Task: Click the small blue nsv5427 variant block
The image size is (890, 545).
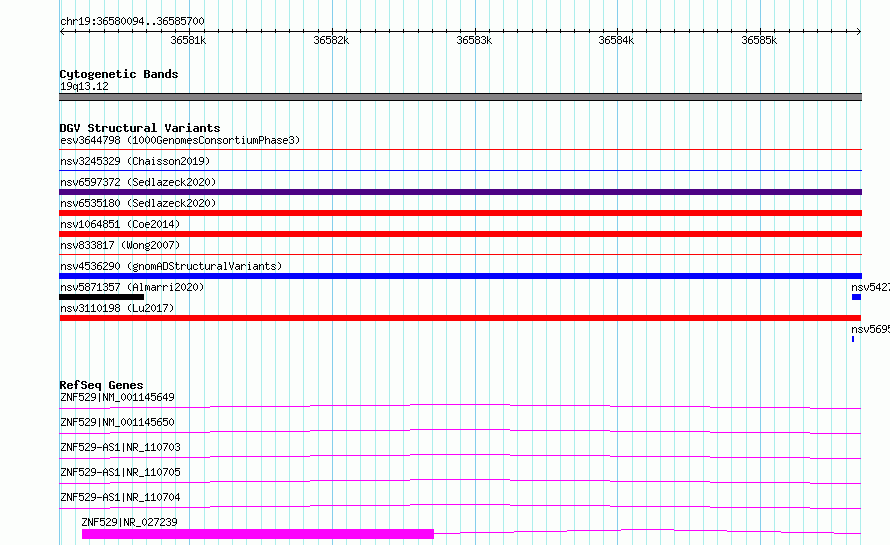Action: 857,297
